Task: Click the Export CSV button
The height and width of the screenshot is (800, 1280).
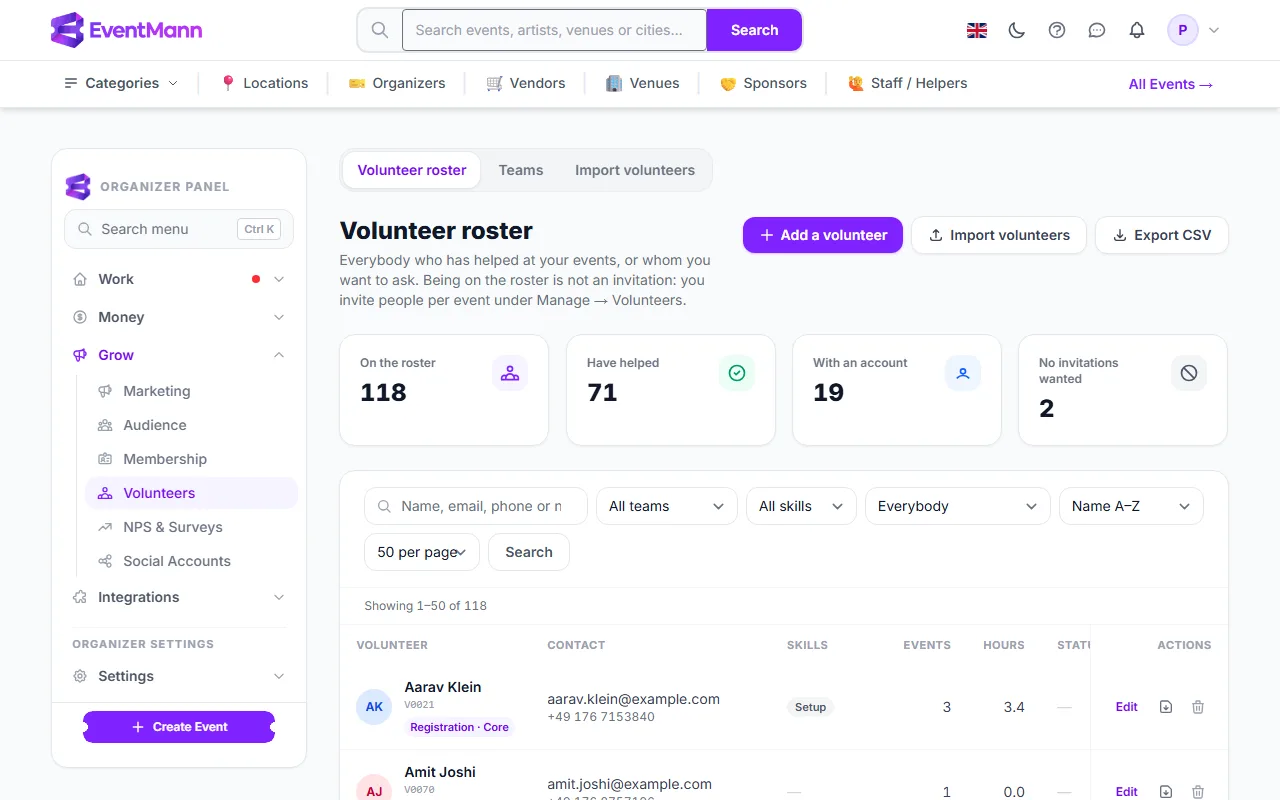Action: click(1162, 235)
